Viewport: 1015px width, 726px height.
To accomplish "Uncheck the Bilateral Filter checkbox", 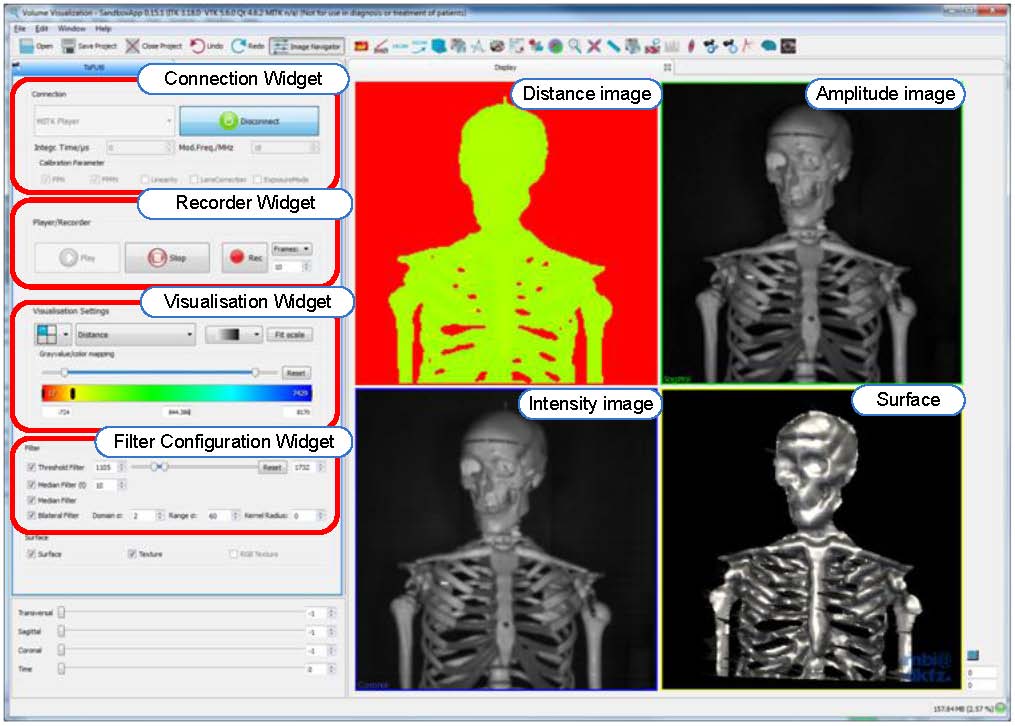I will click(x=32, y=516).
